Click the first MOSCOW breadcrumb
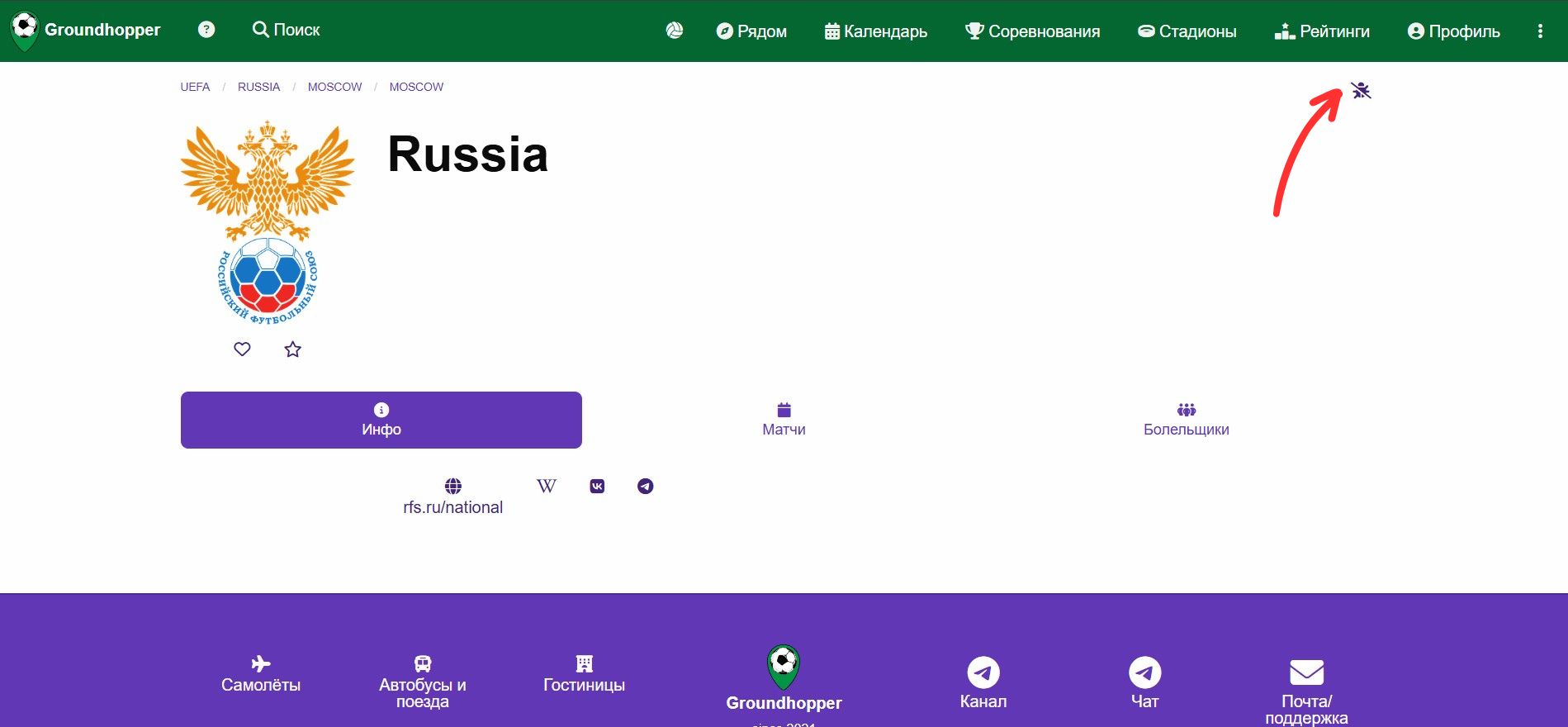Viewport: 1568px width, 727px height. pyautogui.click(x=334, y=87)
